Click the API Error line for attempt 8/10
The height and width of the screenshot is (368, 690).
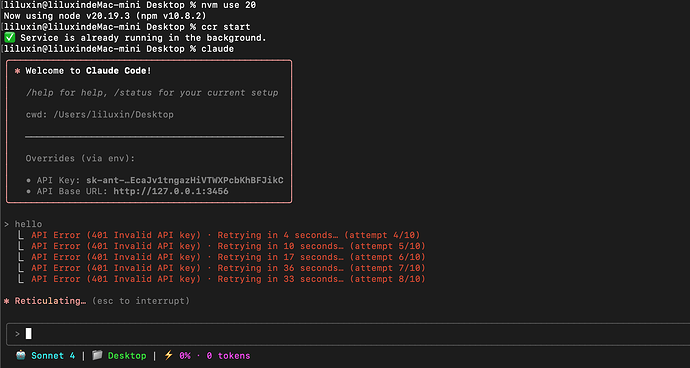[x=228, y=279]
